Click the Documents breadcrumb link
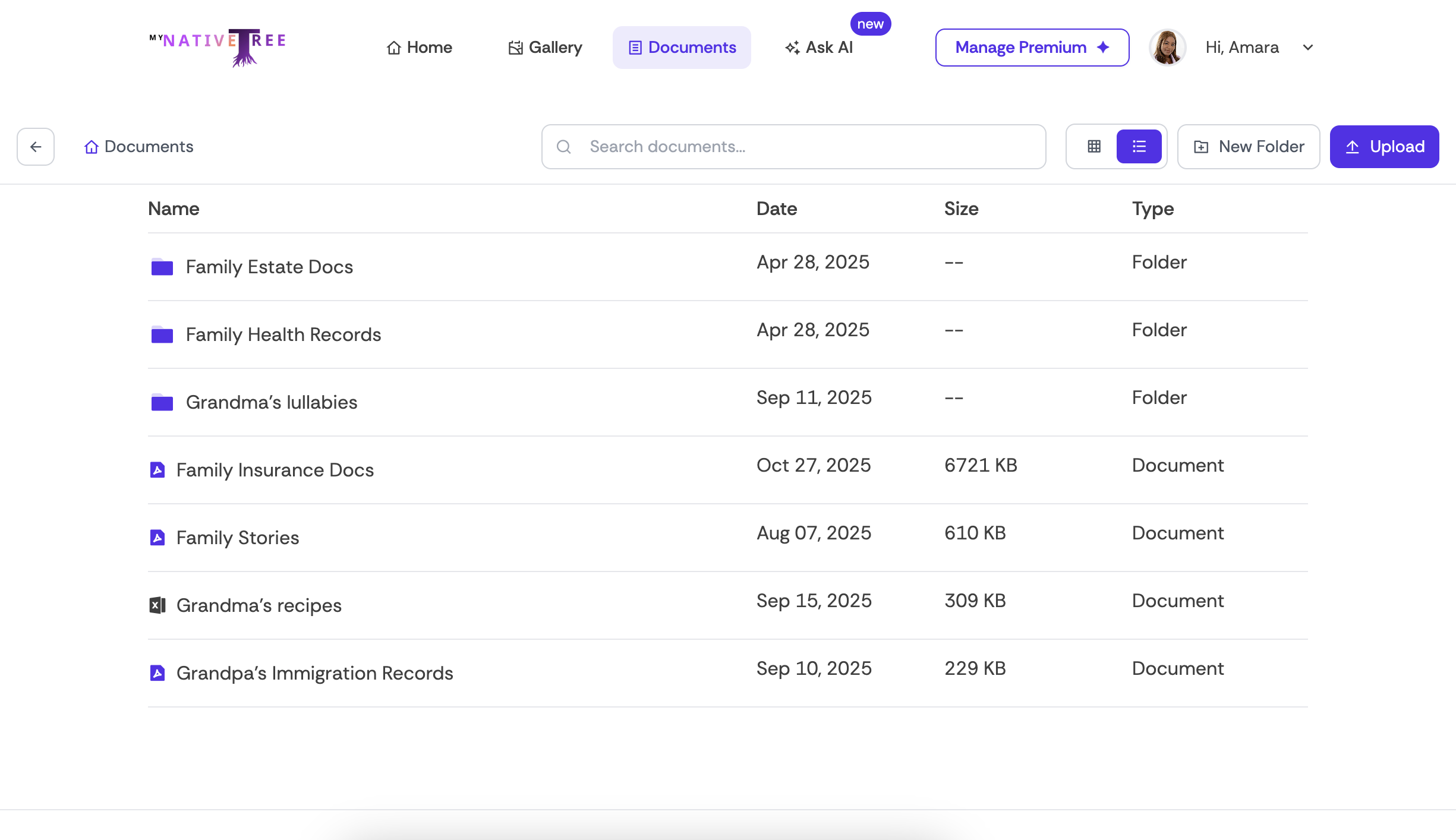The image size is (1456, 840). (138, 147)
